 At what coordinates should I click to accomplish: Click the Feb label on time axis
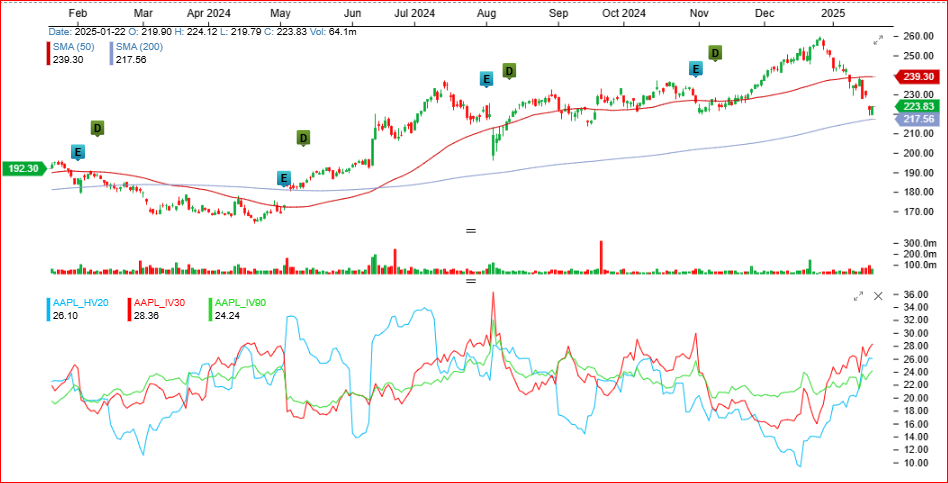click(x=76, y=13)
